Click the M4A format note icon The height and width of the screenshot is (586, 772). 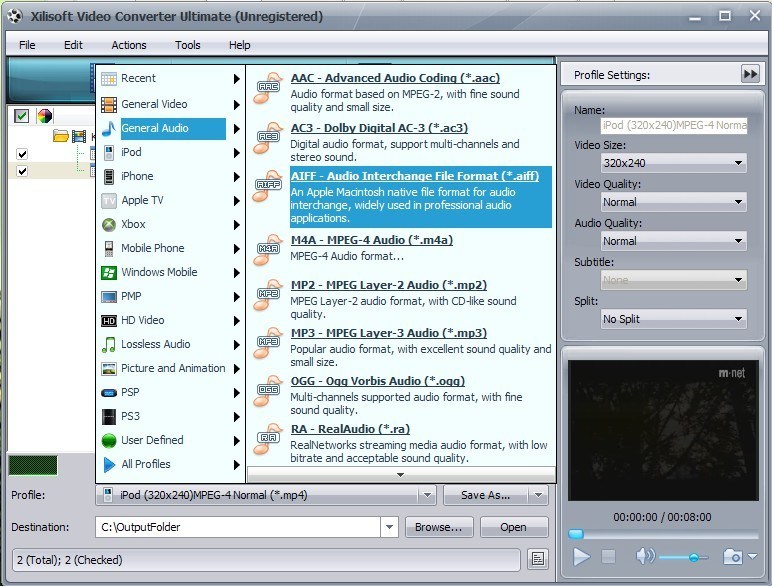coord(268,250)
